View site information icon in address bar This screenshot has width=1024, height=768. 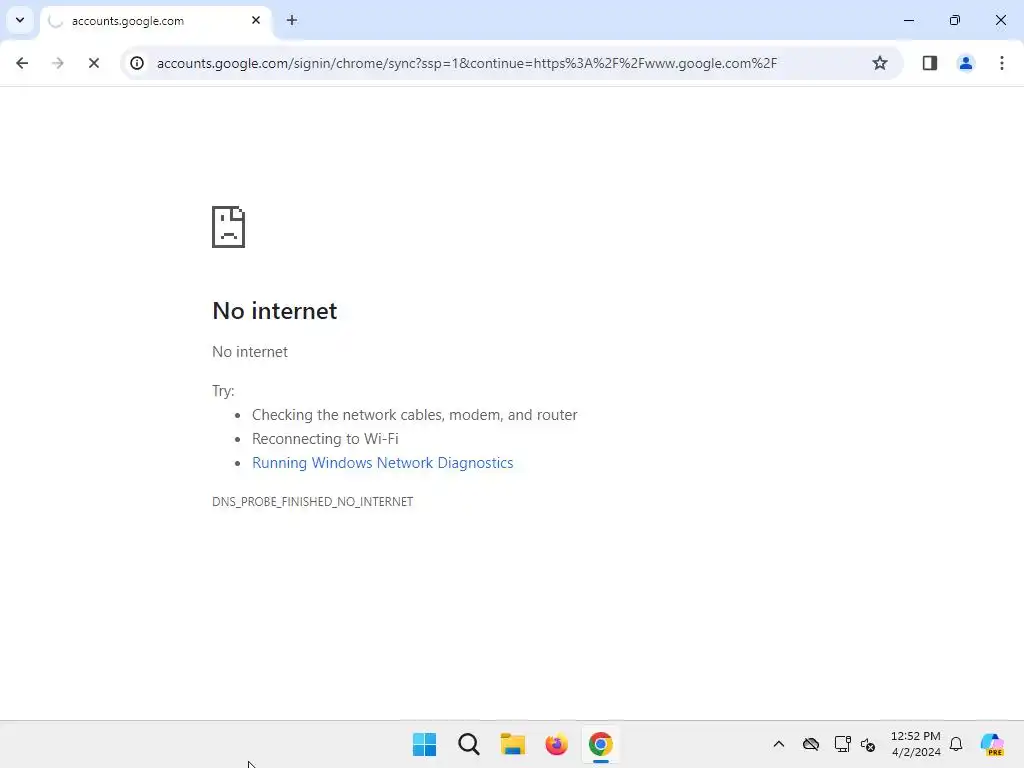(137, 63)
